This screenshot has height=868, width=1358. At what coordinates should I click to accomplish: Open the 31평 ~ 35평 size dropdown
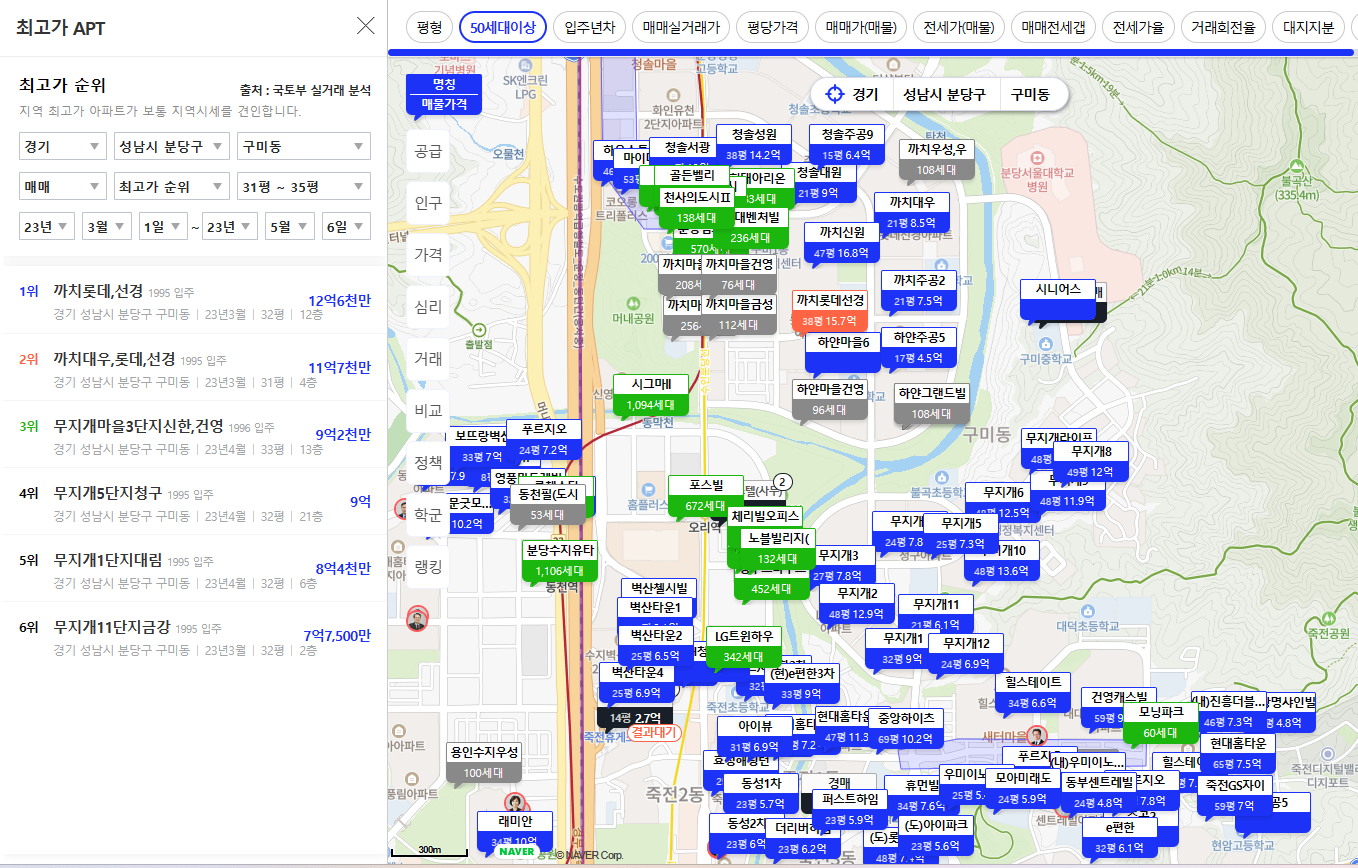coord(304,186)
